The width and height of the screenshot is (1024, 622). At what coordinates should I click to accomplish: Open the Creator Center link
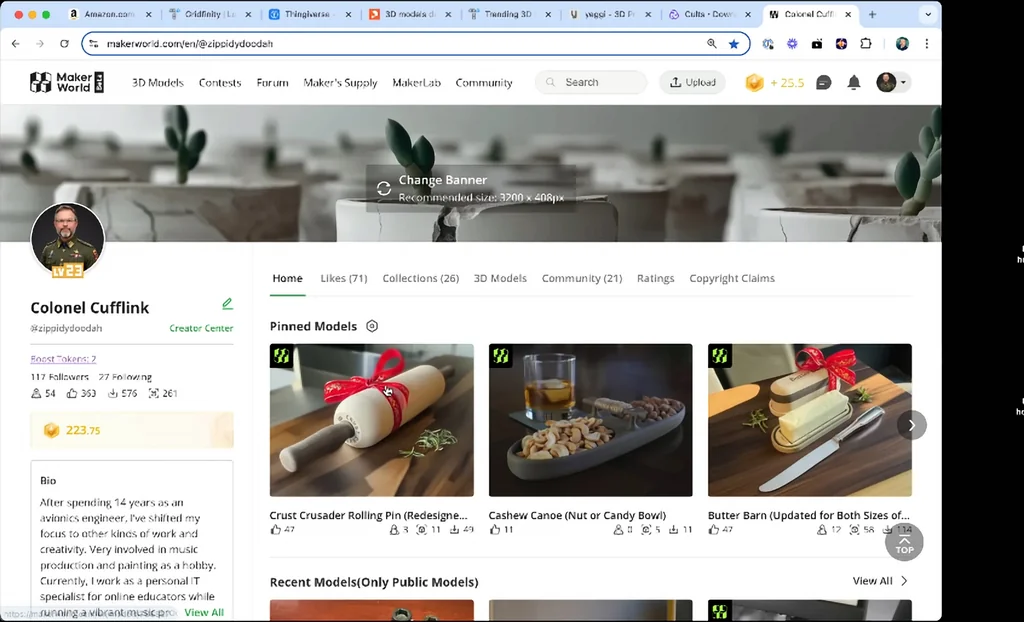(201, 328)
